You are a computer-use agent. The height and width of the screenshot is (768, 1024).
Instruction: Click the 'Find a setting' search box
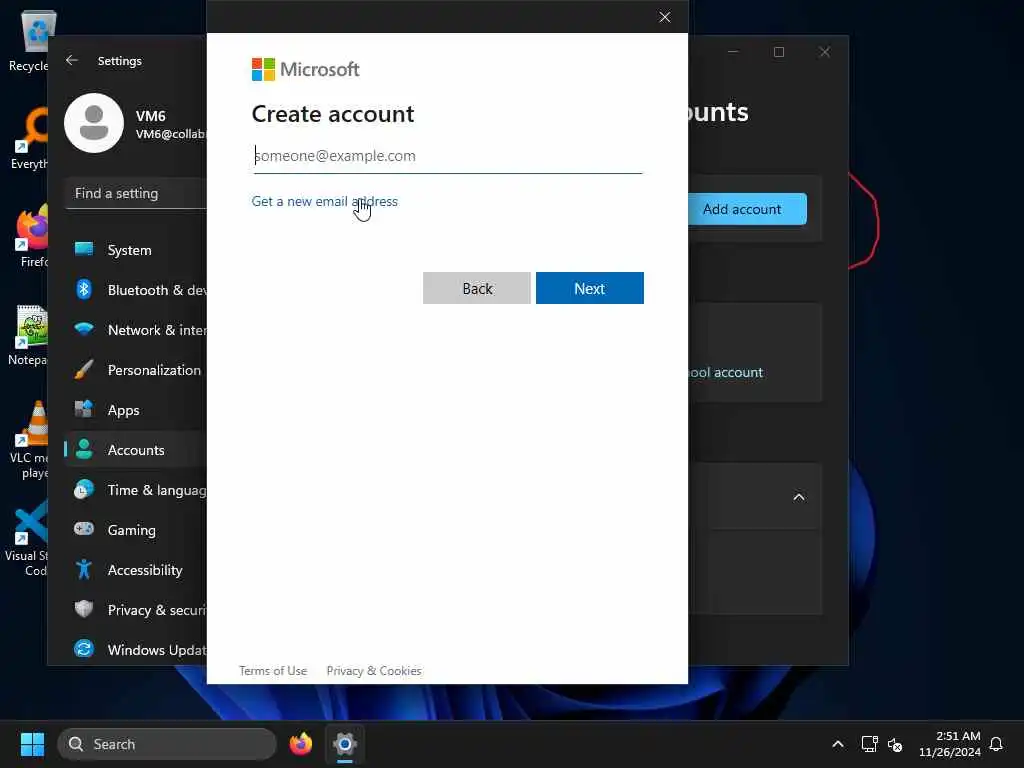point(136,193)
